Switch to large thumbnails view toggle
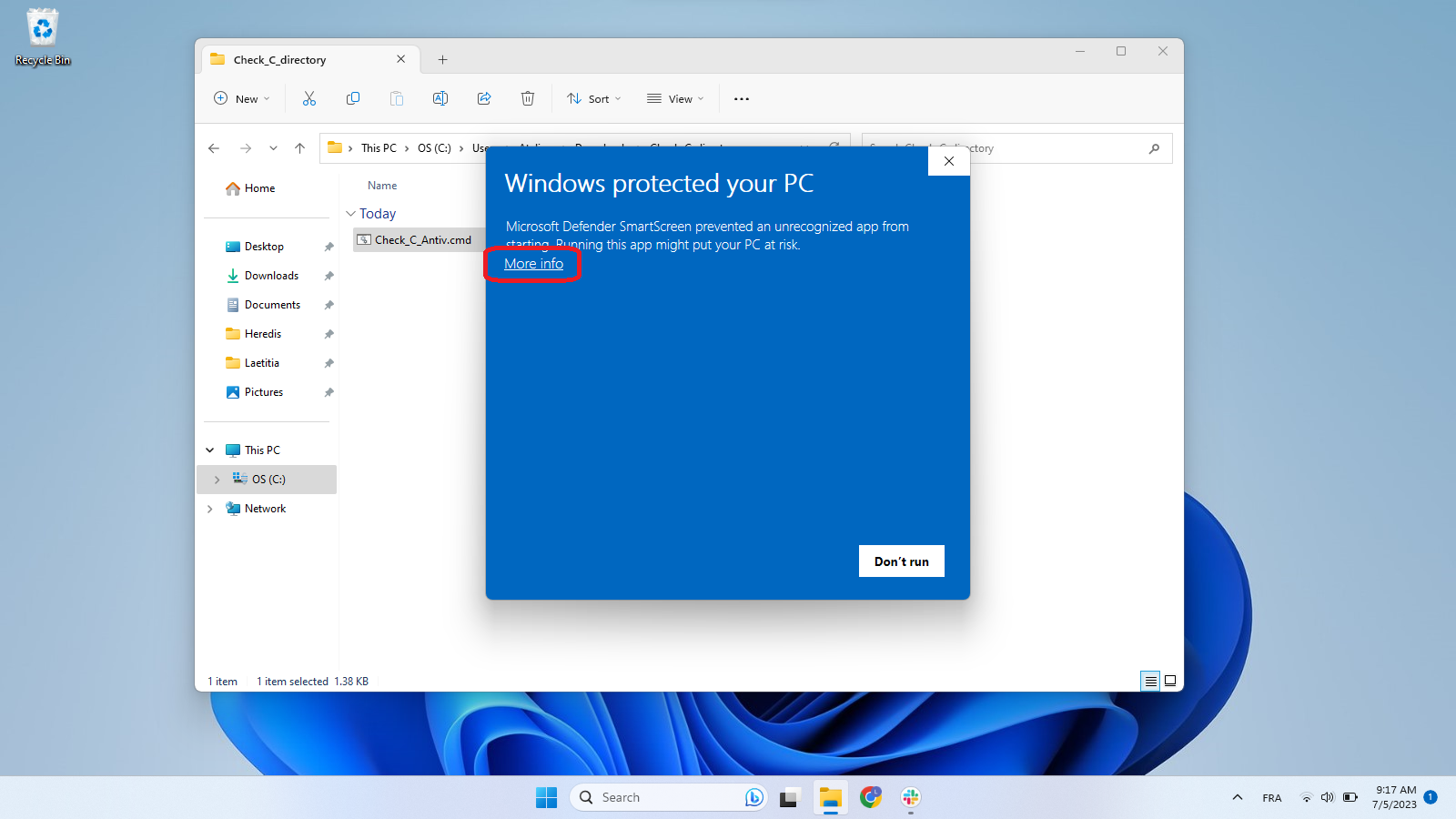 coord(1170,681)
